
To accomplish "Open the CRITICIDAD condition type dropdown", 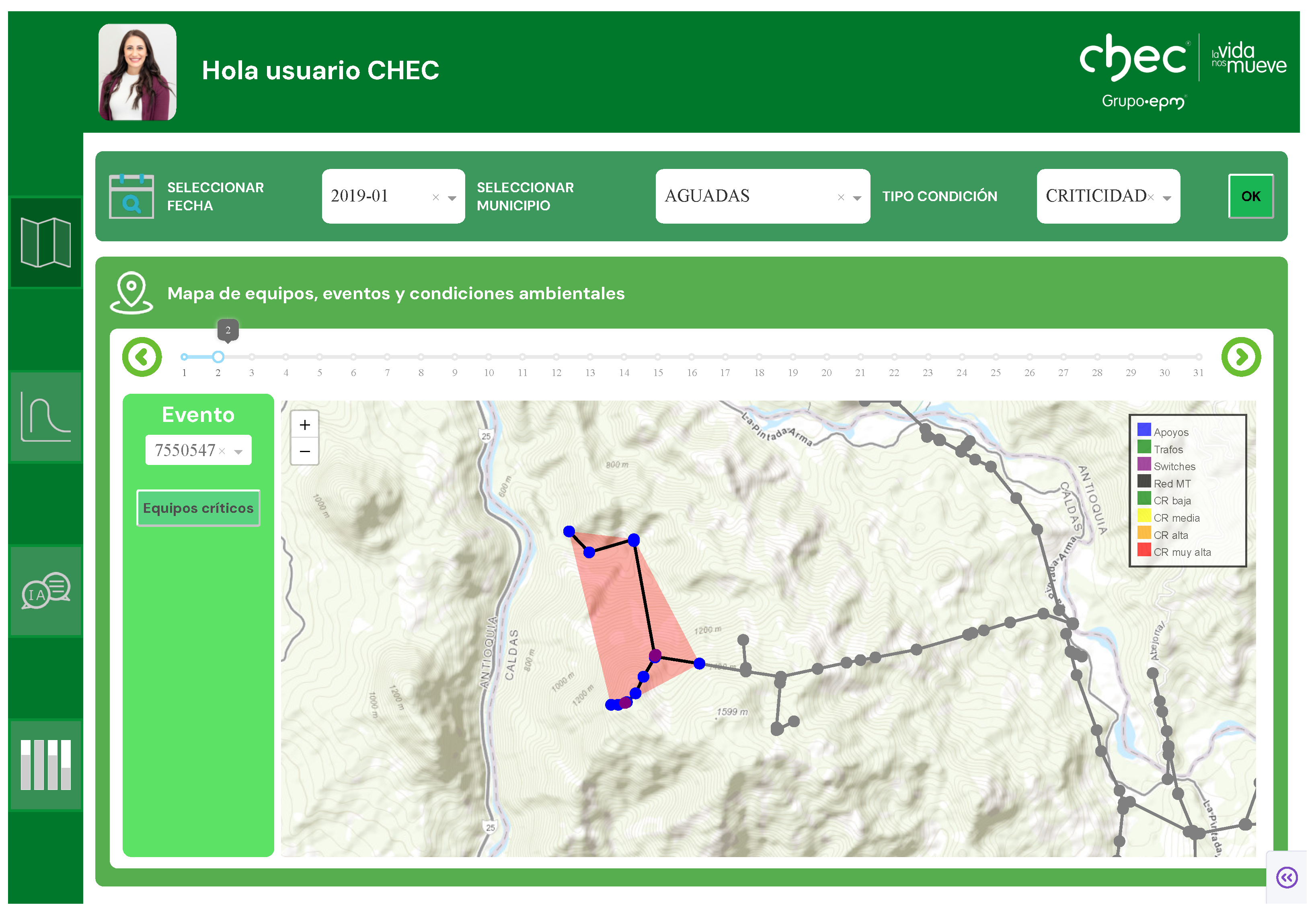I will (x=1167, y=198).
